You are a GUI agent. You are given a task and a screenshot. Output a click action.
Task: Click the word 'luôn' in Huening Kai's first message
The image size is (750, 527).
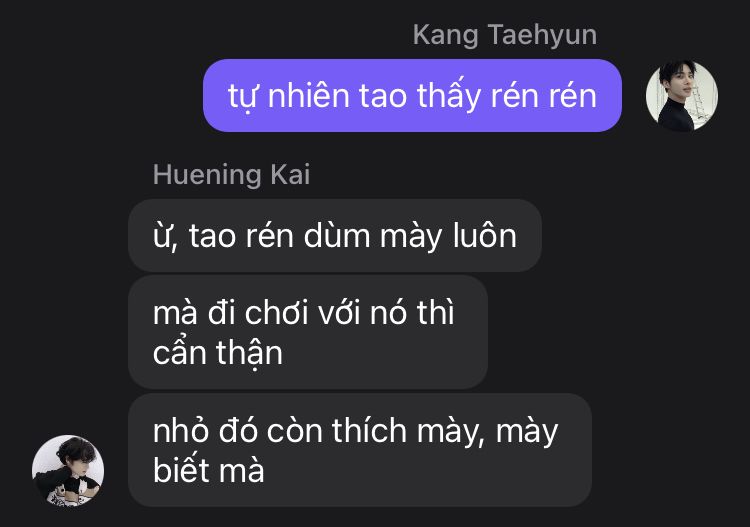(485, 236)
